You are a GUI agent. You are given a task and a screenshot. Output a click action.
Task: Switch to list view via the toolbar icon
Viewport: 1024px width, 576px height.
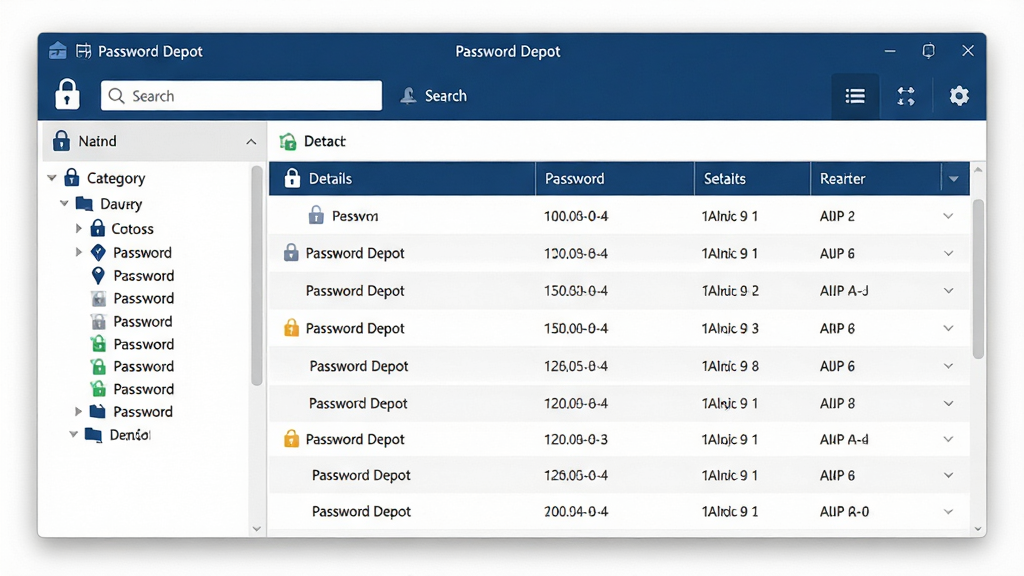click(x=855, y=96)
